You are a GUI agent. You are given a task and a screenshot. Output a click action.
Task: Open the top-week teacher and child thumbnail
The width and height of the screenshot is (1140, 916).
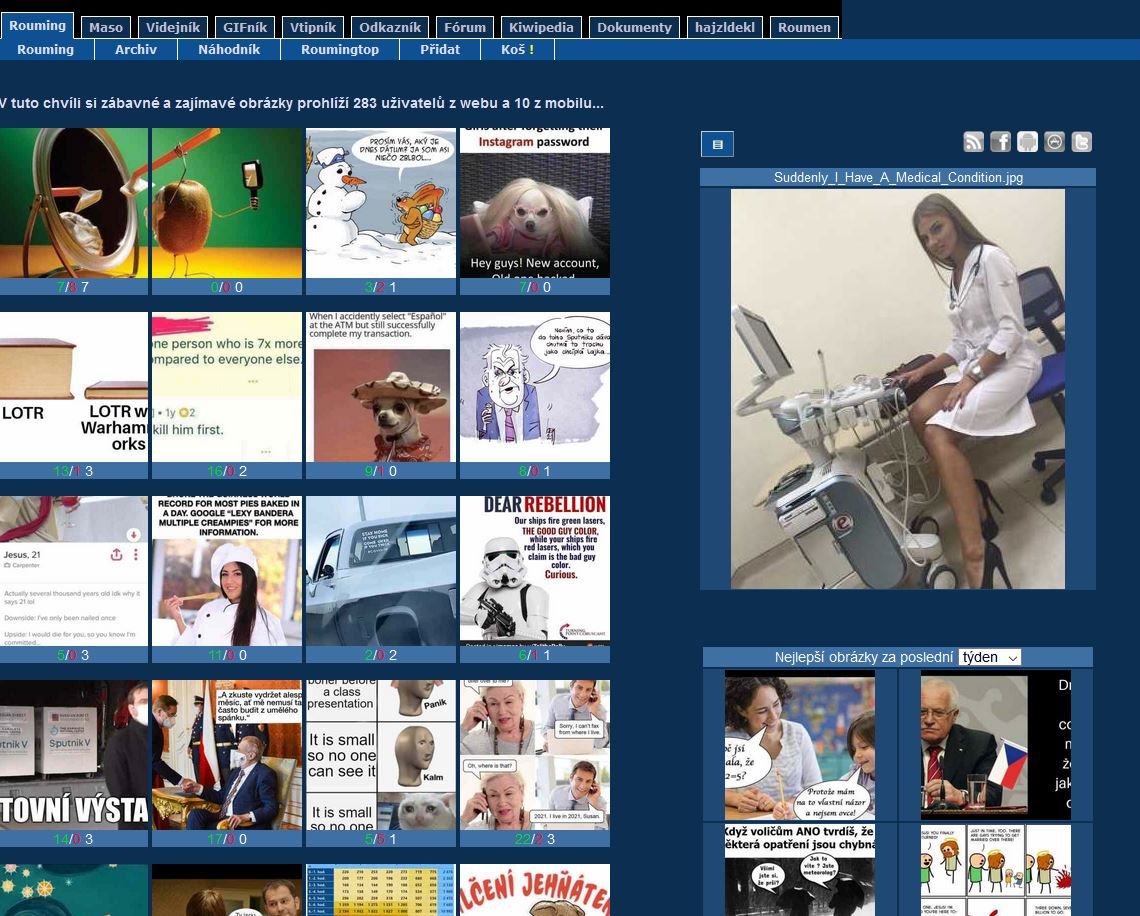pyautogui.click(x=800, y=745)
